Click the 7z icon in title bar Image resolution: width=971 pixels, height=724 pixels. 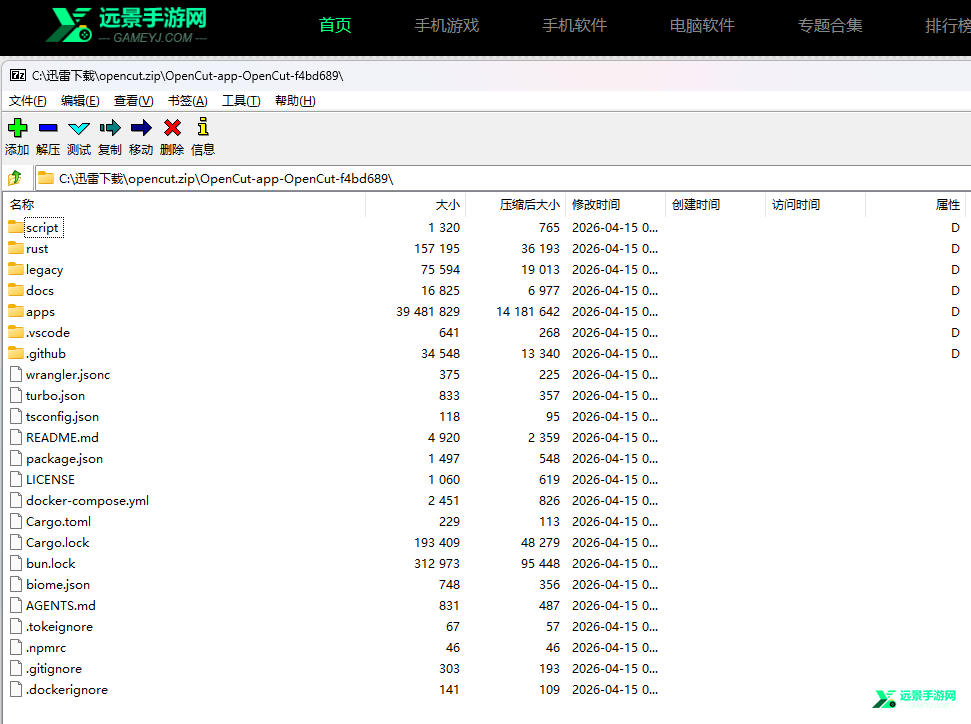18,76
